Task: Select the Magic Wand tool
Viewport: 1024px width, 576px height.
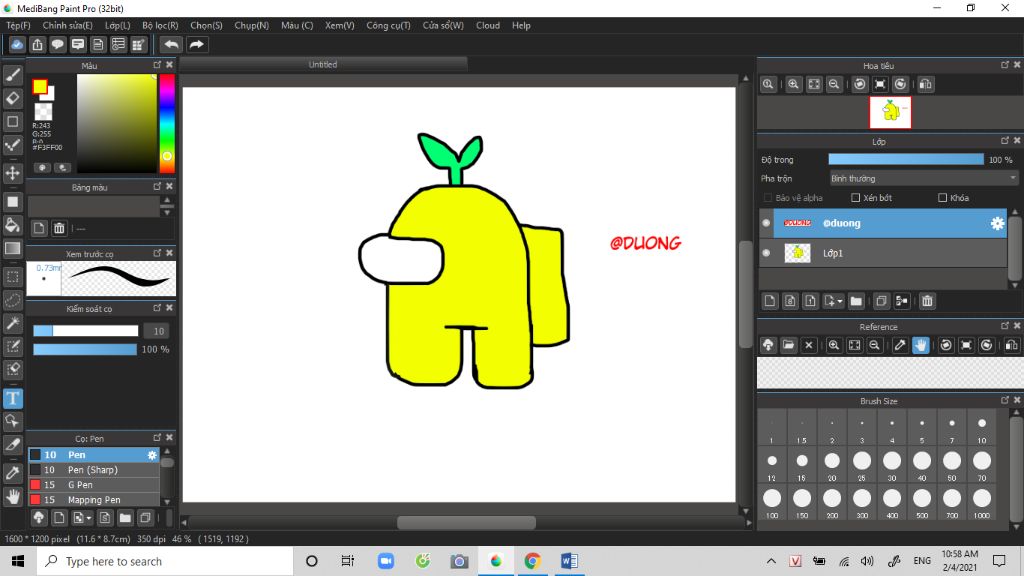Action: click(12, 323)
